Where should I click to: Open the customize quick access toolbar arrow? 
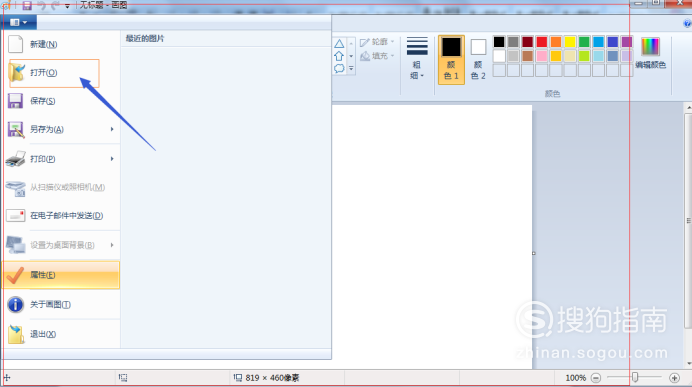[67, 6]
